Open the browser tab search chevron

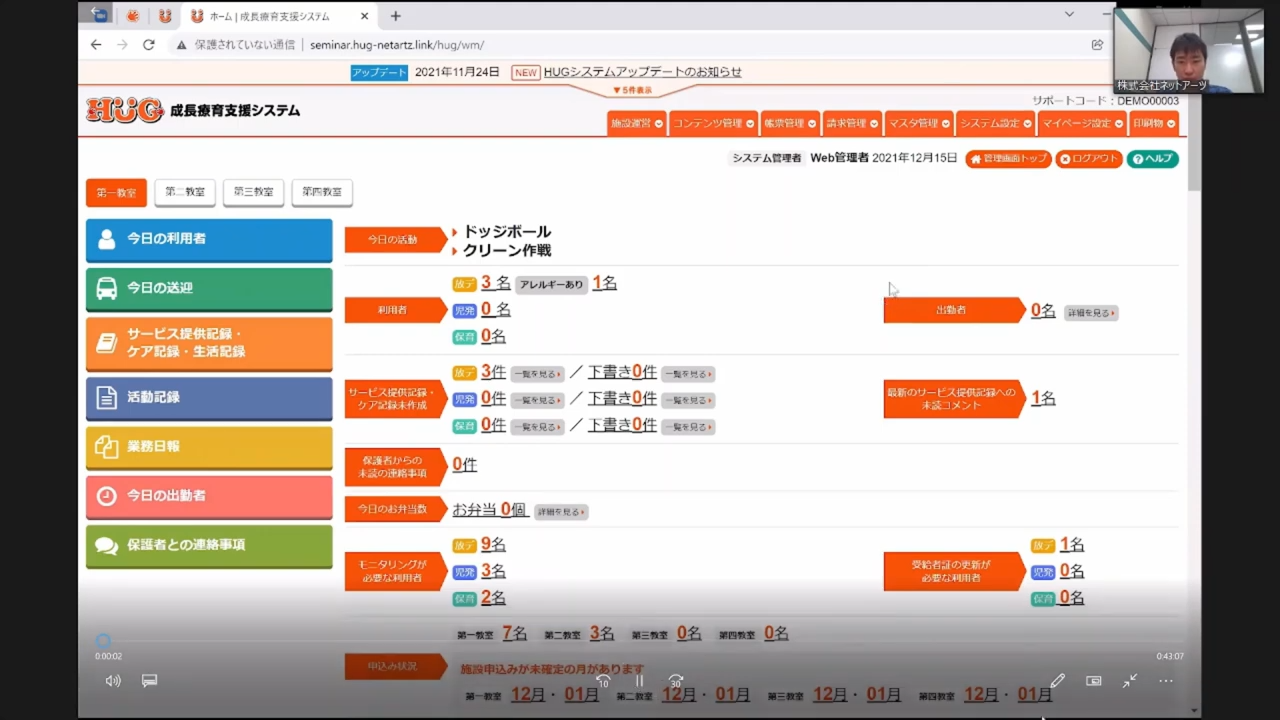1069,15
